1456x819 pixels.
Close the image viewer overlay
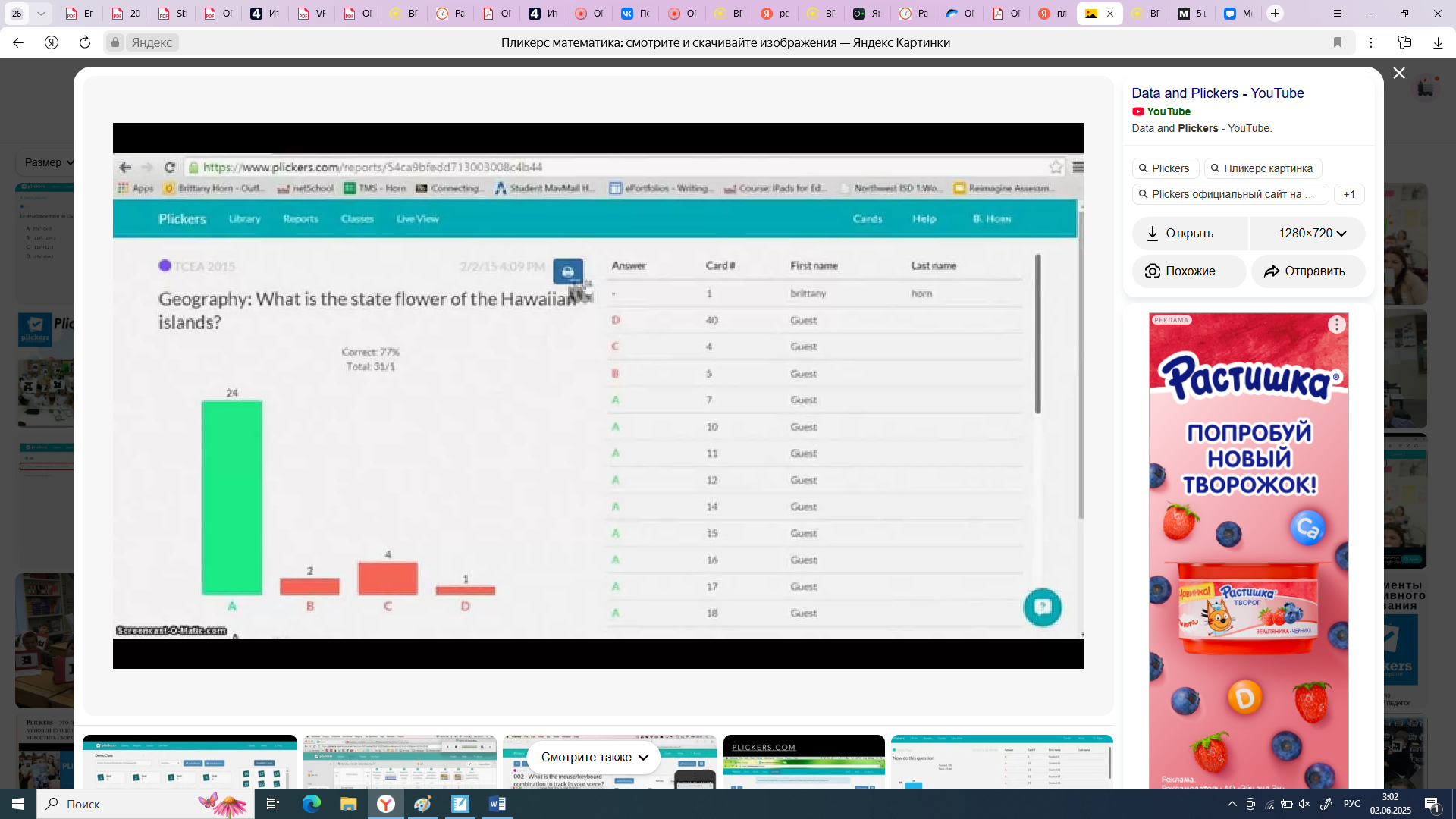(1399, 73)
